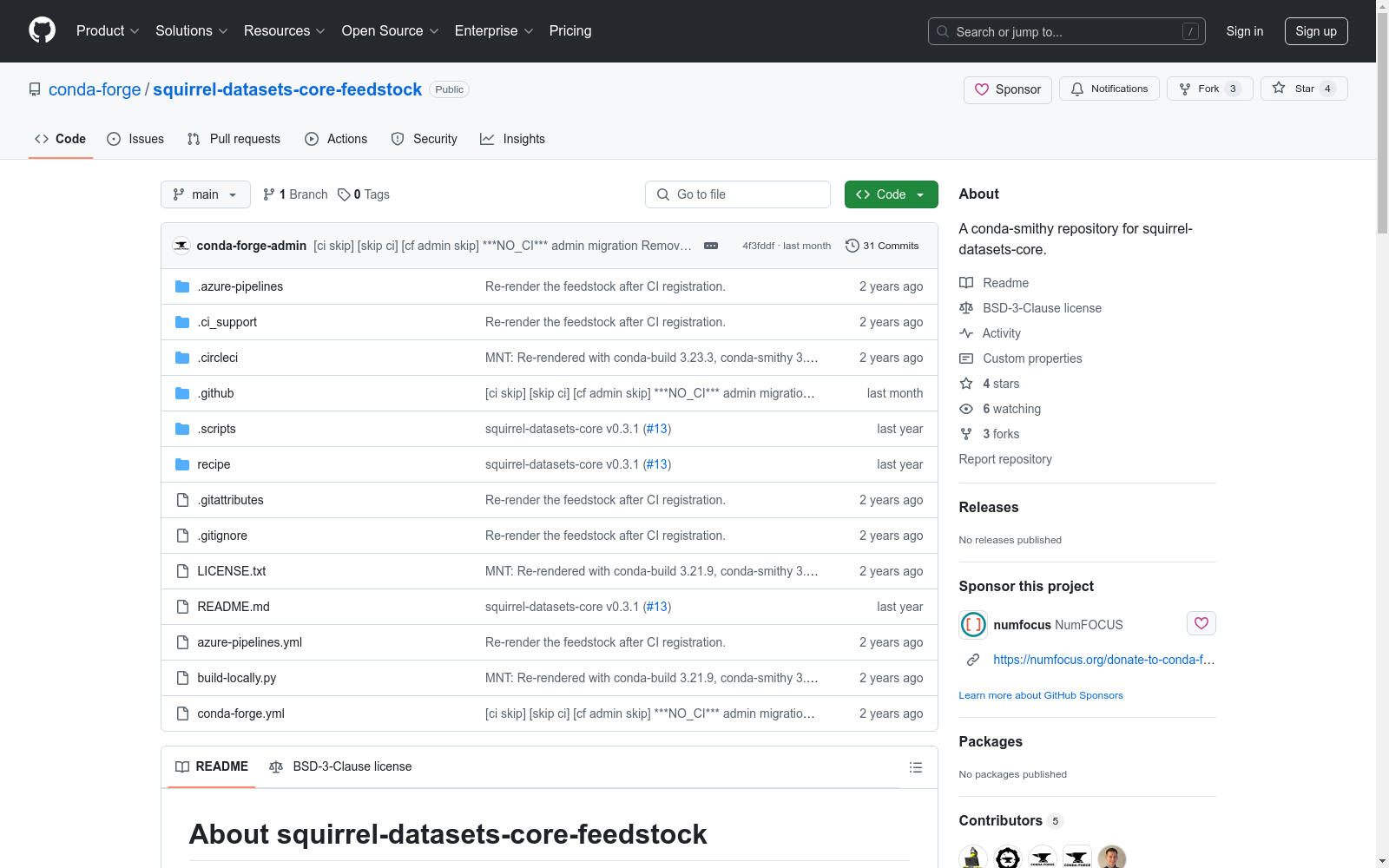Click the link icon beside numfocus donate URL

point(973,660)
